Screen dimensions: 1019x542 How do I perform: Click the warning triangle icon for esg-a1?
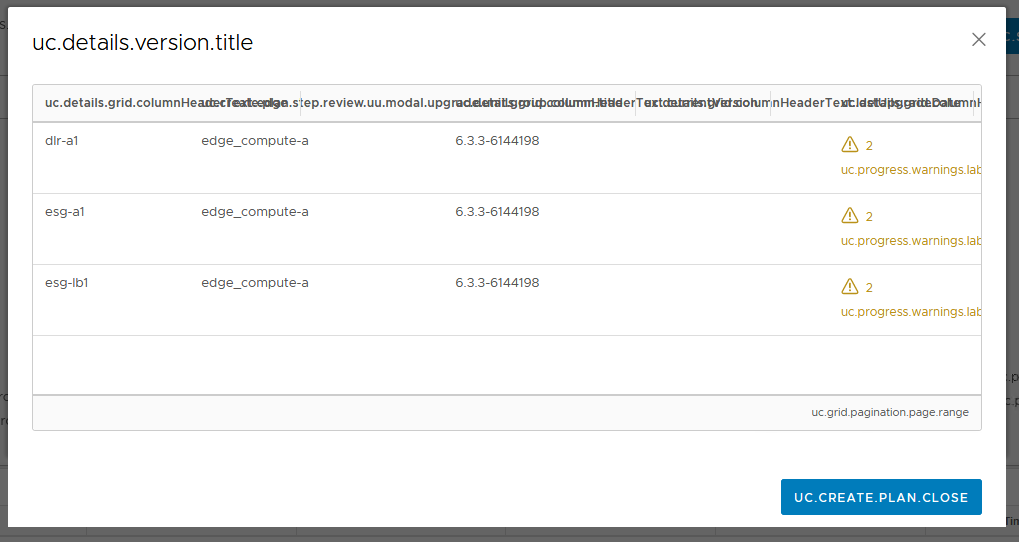click(x=850, y=216)
